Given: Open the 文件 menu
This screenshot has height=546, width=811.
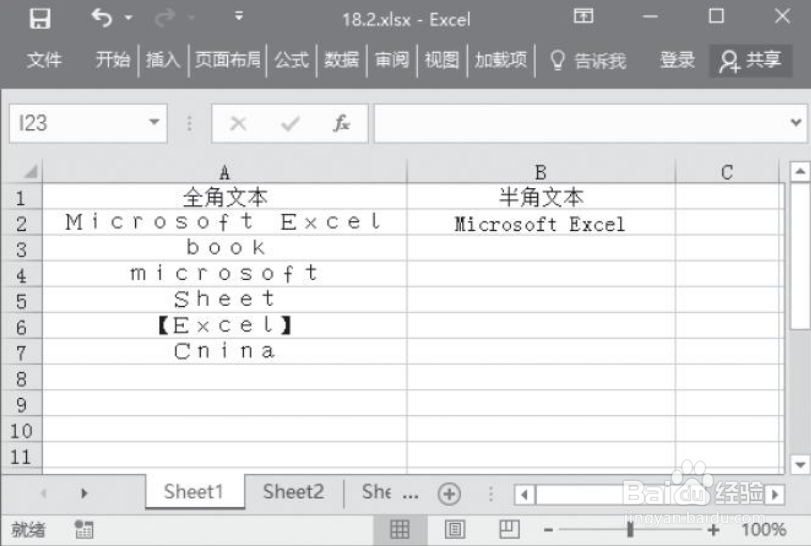Looking at the screenshot, I should point(44,60).
